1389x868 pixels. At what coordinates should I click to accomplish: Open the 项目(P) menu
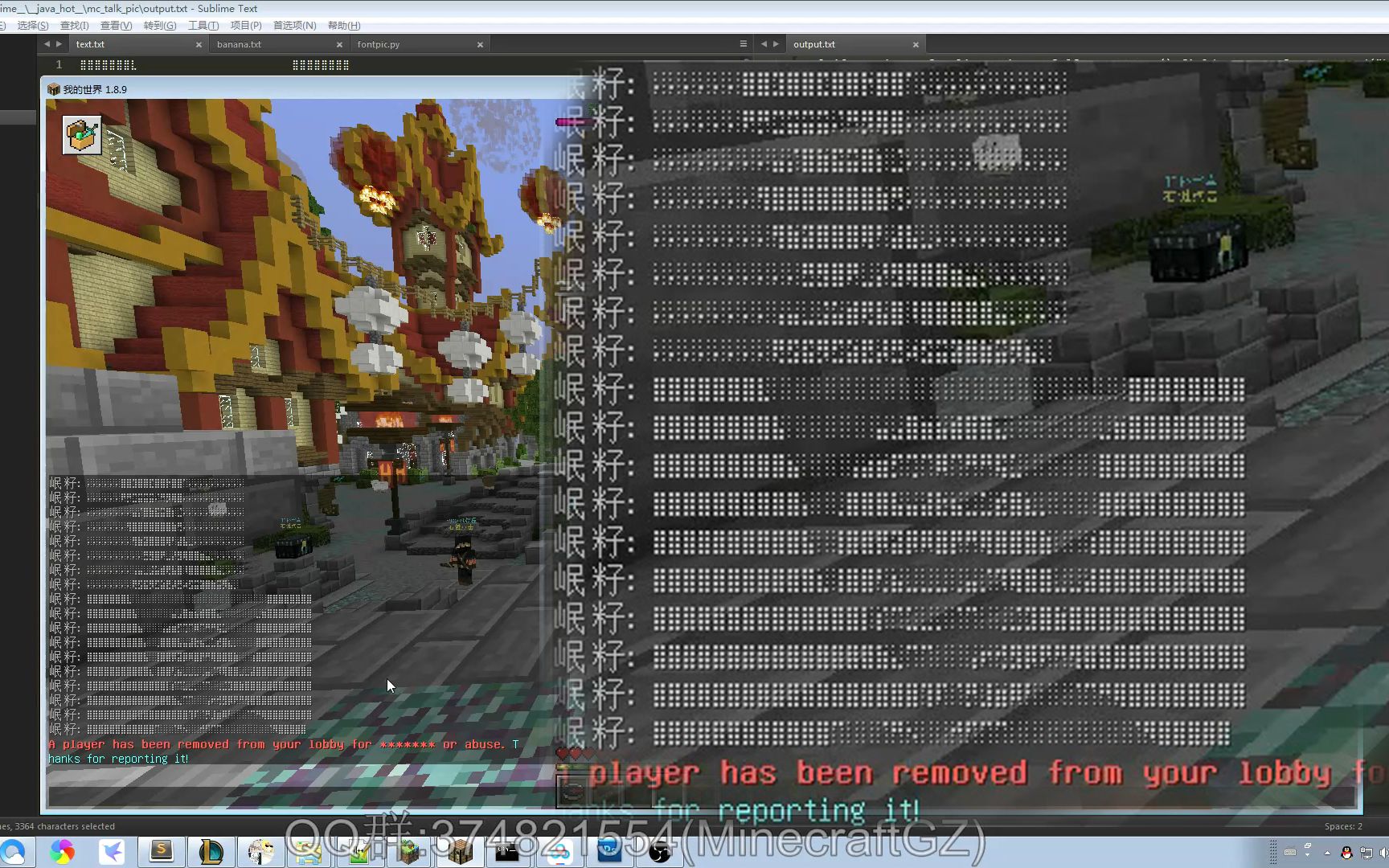tap(246, 26)
